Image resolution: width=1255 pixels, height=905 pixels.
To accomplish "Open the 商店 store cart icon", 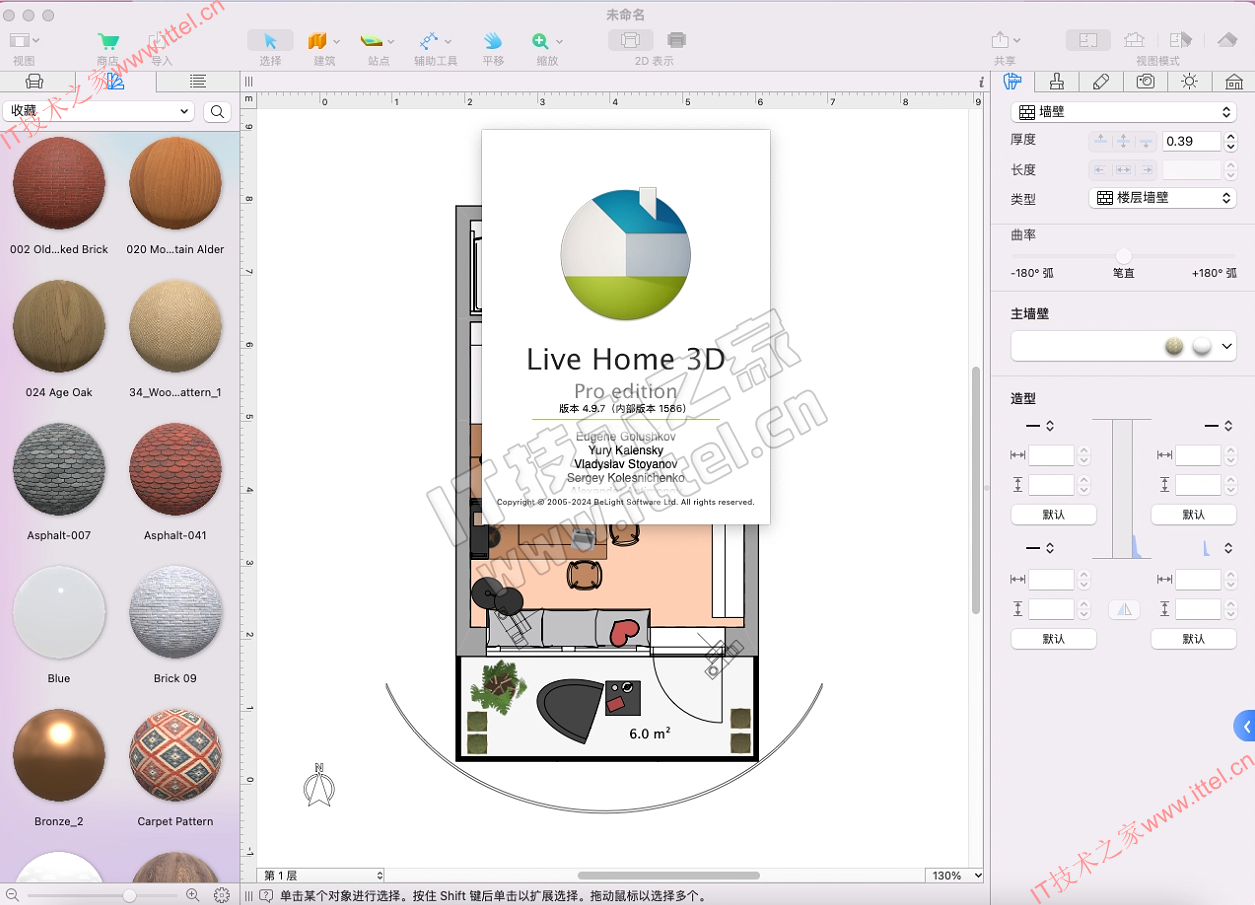I will [108, 41].
